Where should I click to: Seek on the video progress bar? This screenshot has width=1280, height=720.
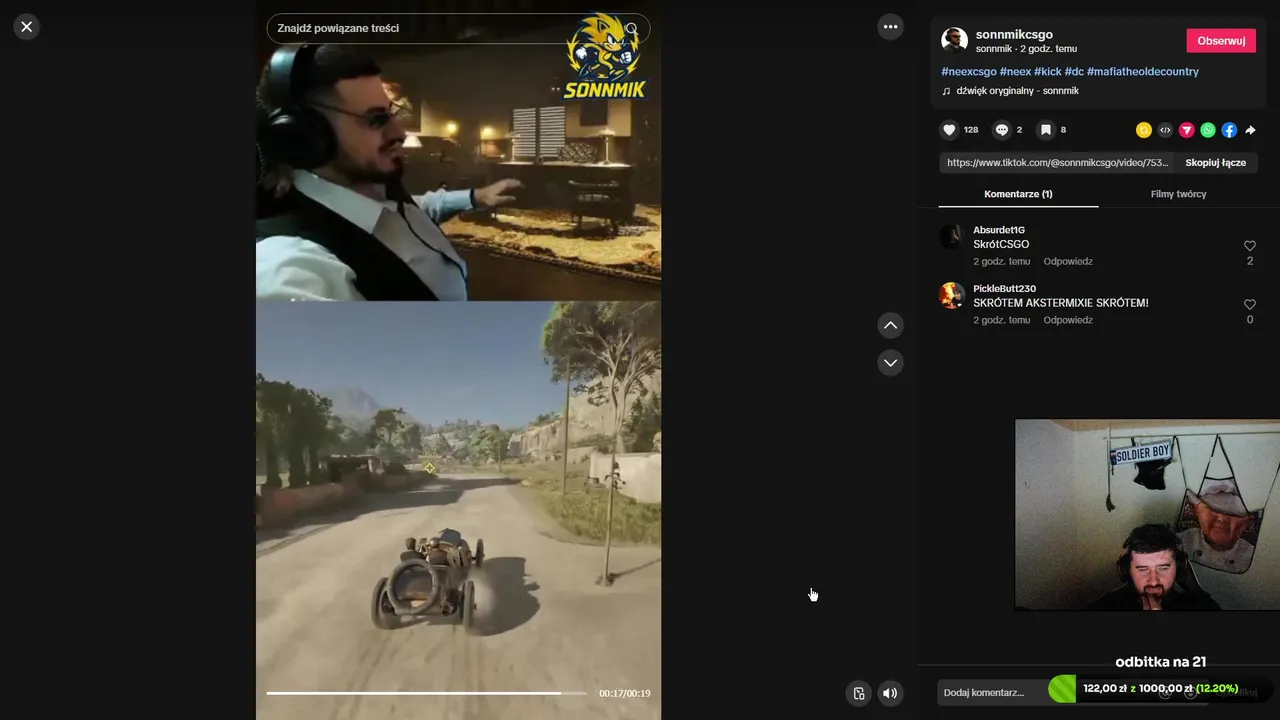(427, 693)
